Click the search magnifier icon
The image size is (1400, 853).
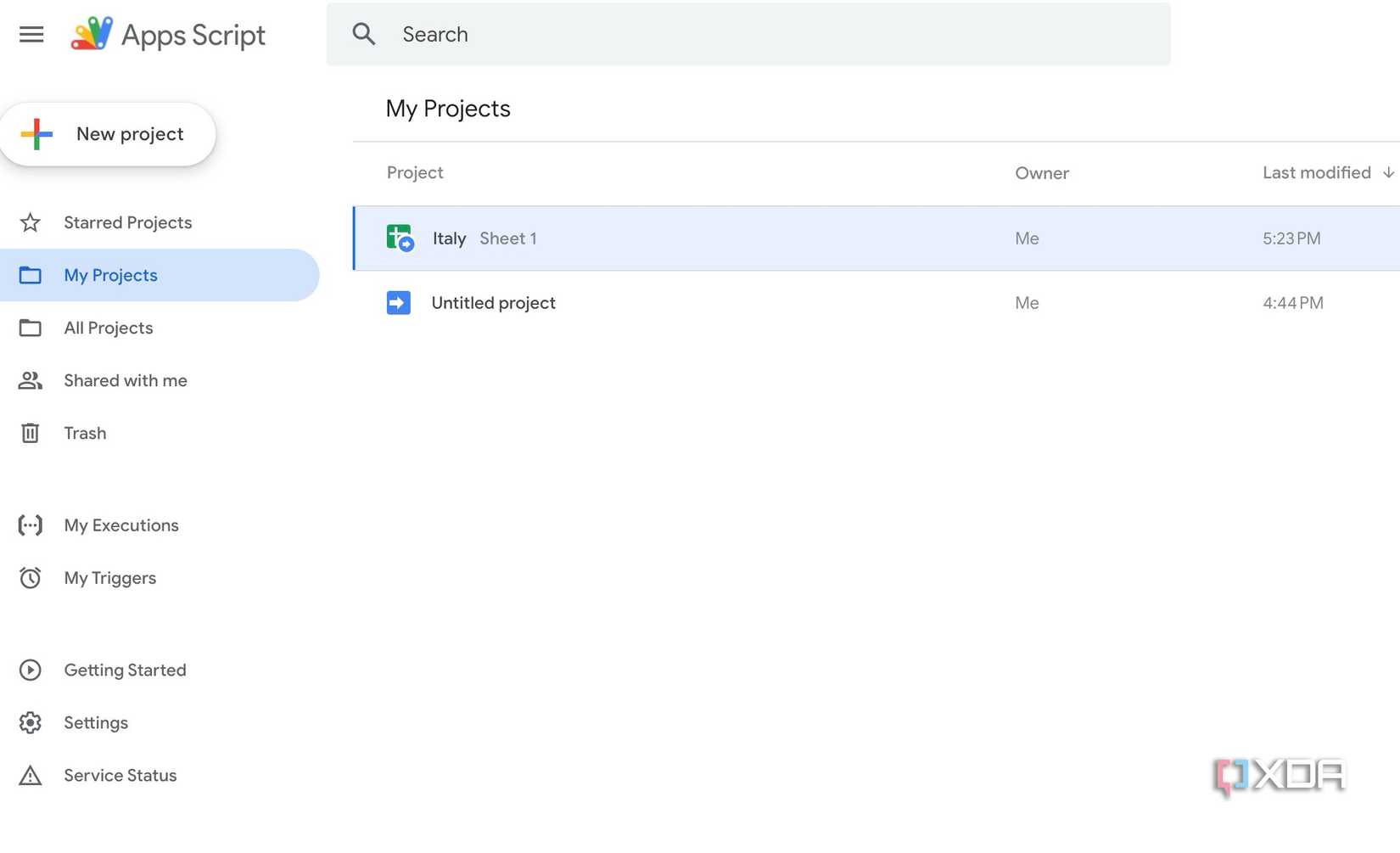point(363,34)
